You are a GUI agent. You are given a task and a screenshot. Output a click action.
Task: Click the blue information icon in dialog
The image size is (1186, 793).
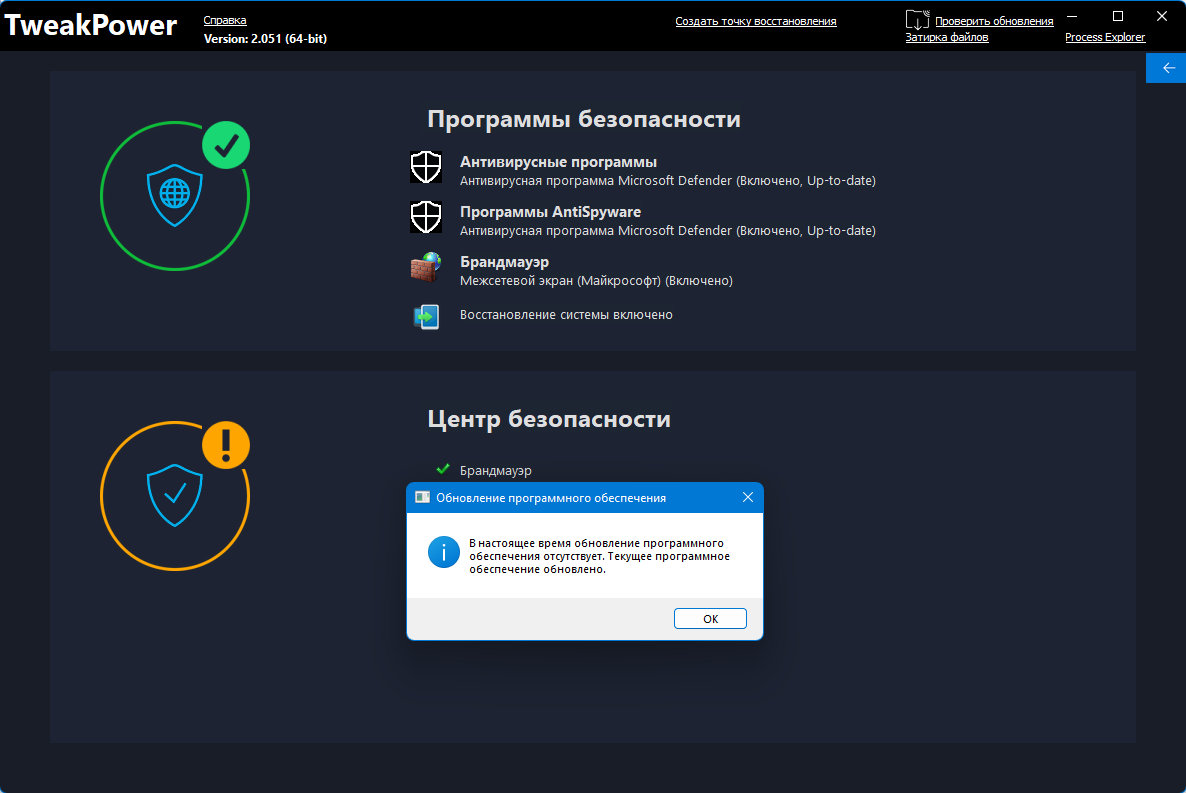tap(444, 552)
